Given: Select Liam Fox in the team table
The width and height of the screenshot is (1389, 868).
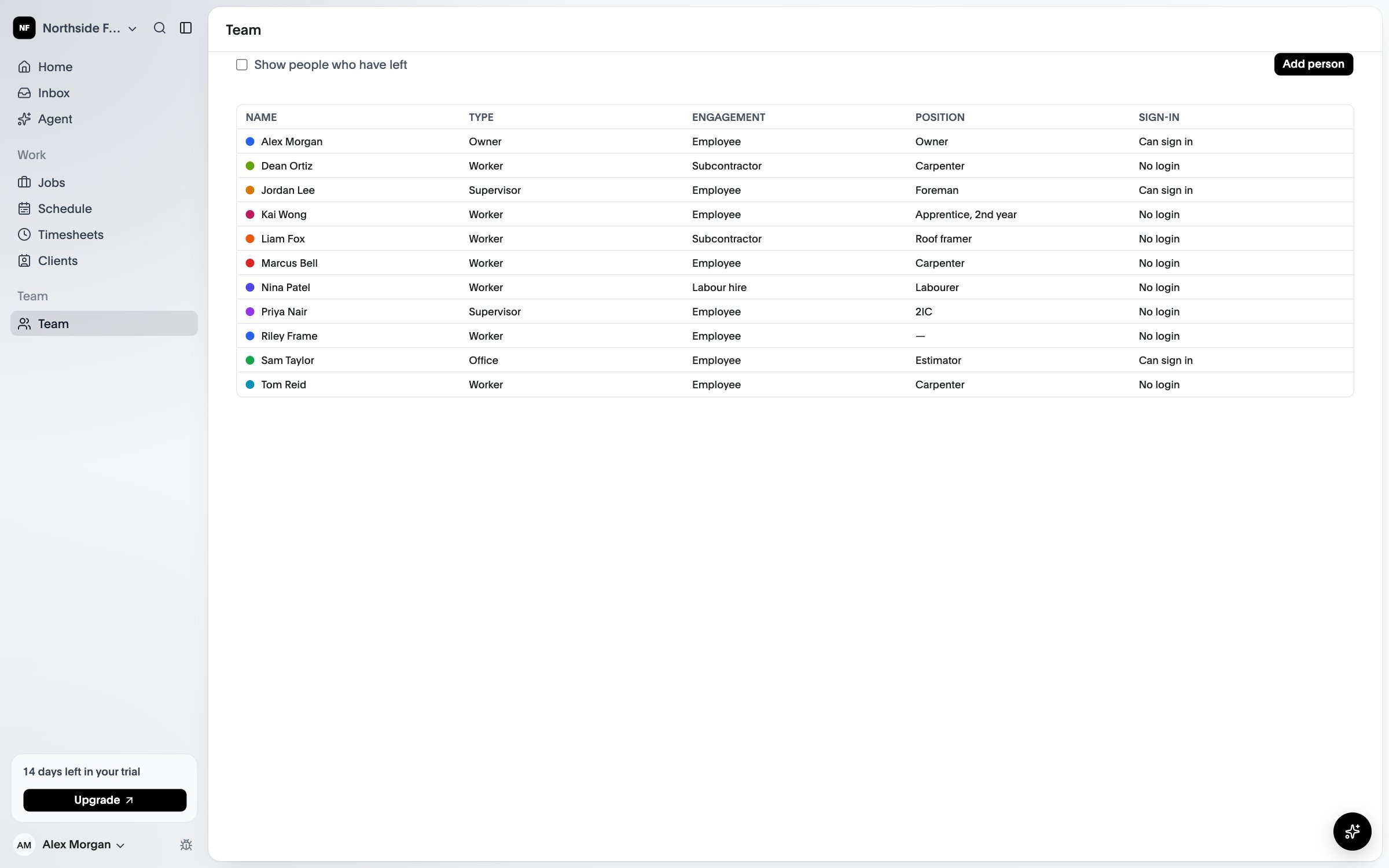Looking at the screenshot, I should 795,238.
